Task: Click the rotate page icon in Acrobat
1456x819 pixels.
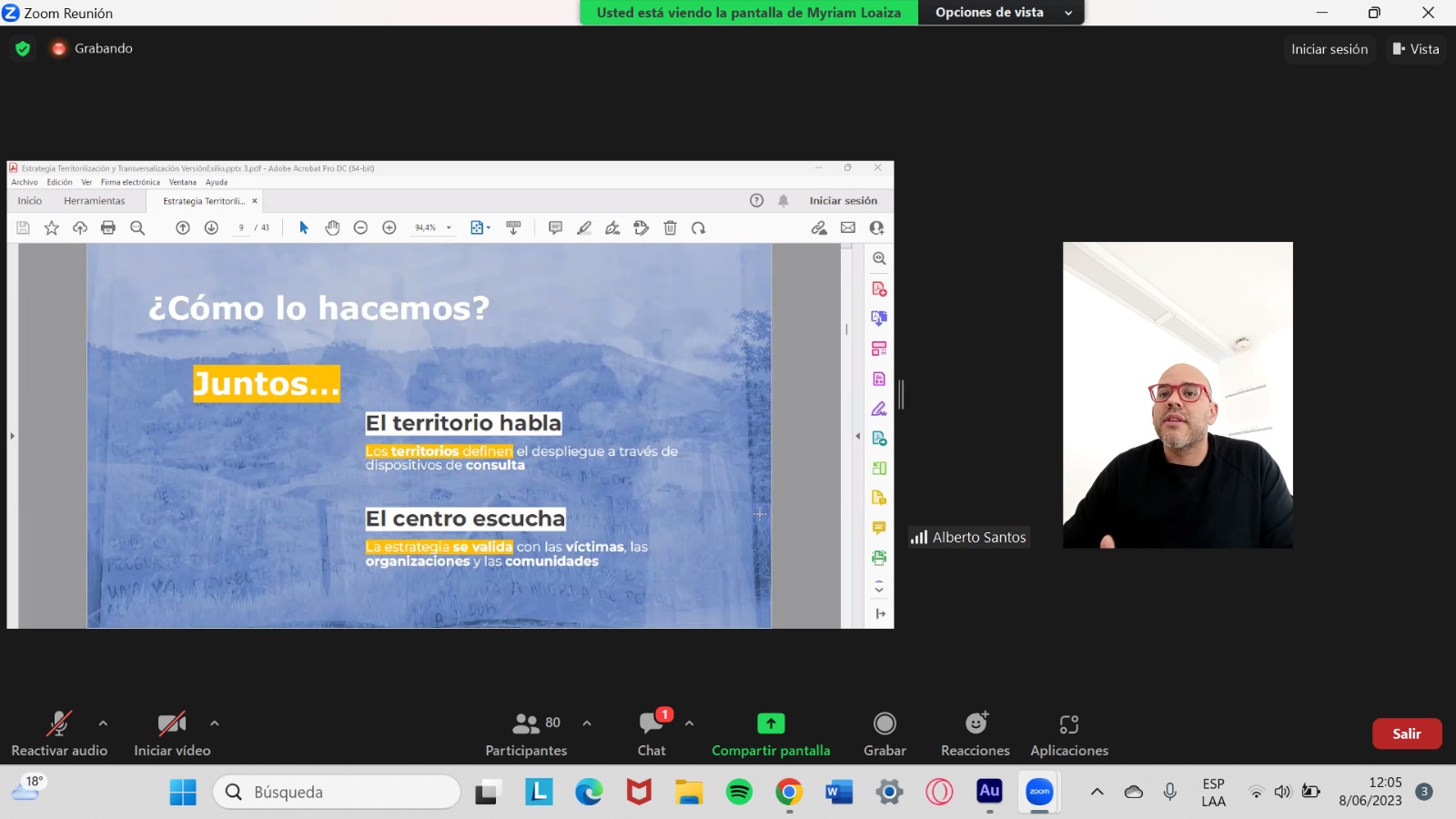Action: (698, 227)
